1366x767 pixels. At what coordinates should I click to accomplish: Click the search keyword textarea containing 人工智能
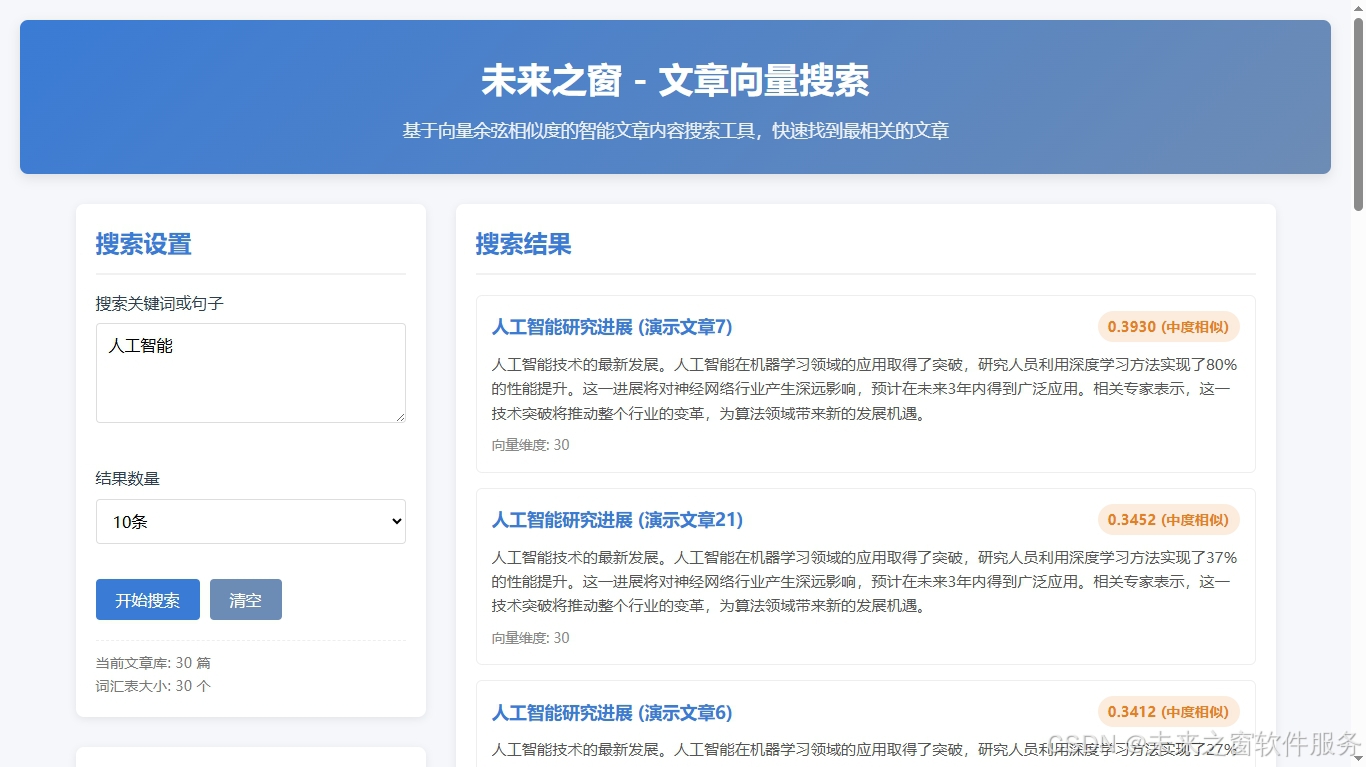coord(250,373)
